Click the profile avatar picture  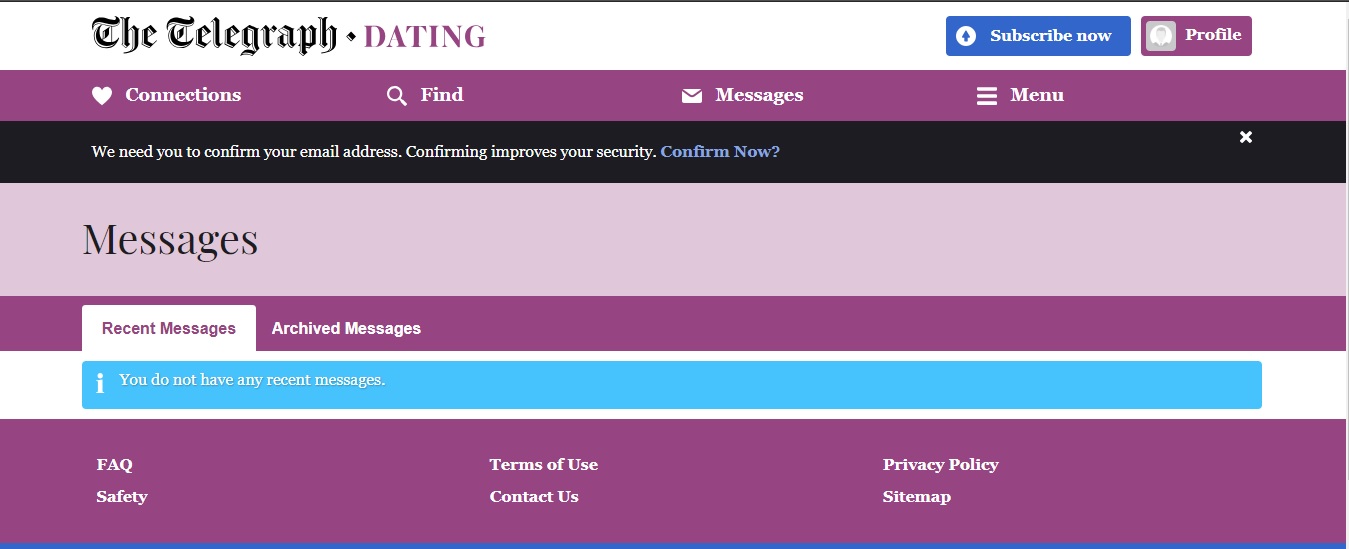pos(1161,36)
